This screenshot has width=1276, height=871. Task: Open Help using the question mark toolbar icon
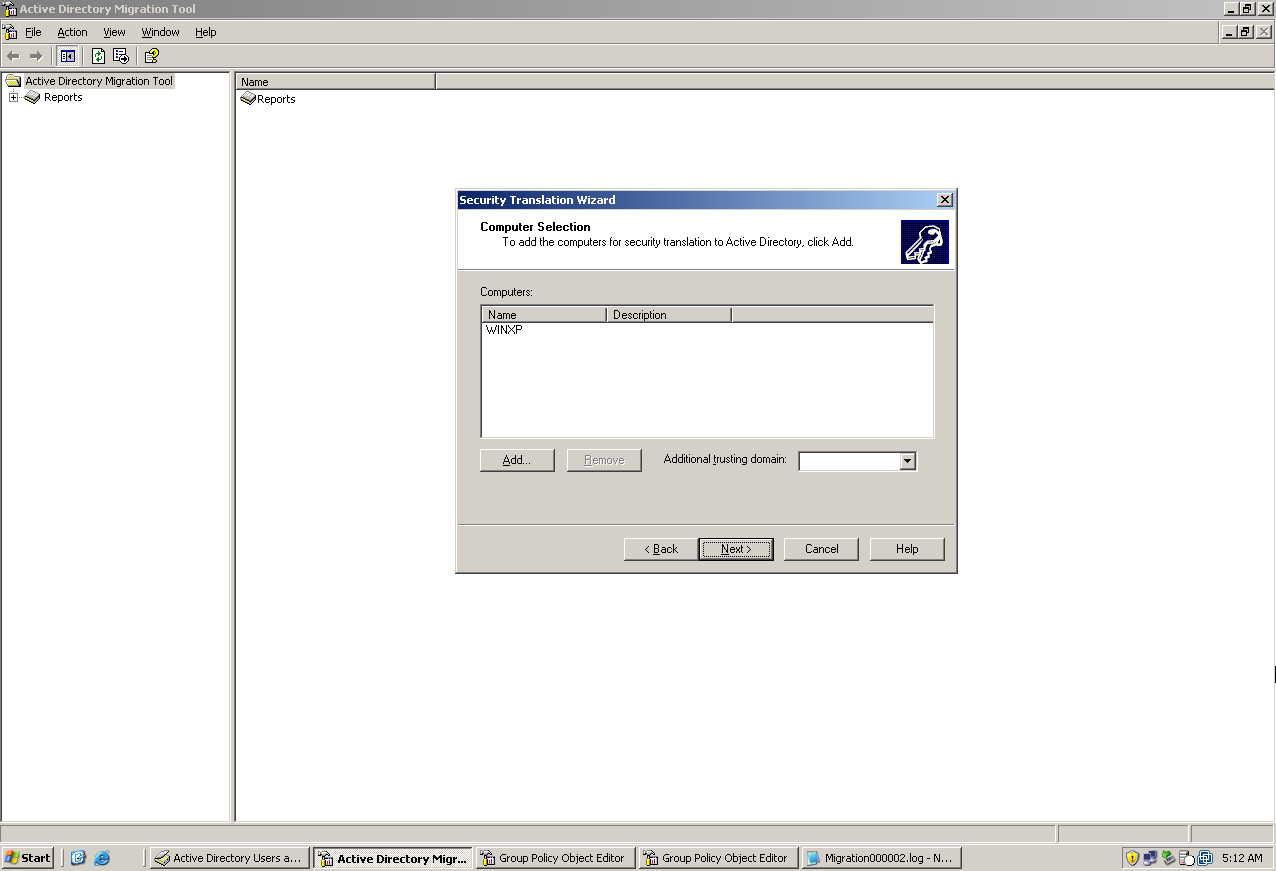152,56
